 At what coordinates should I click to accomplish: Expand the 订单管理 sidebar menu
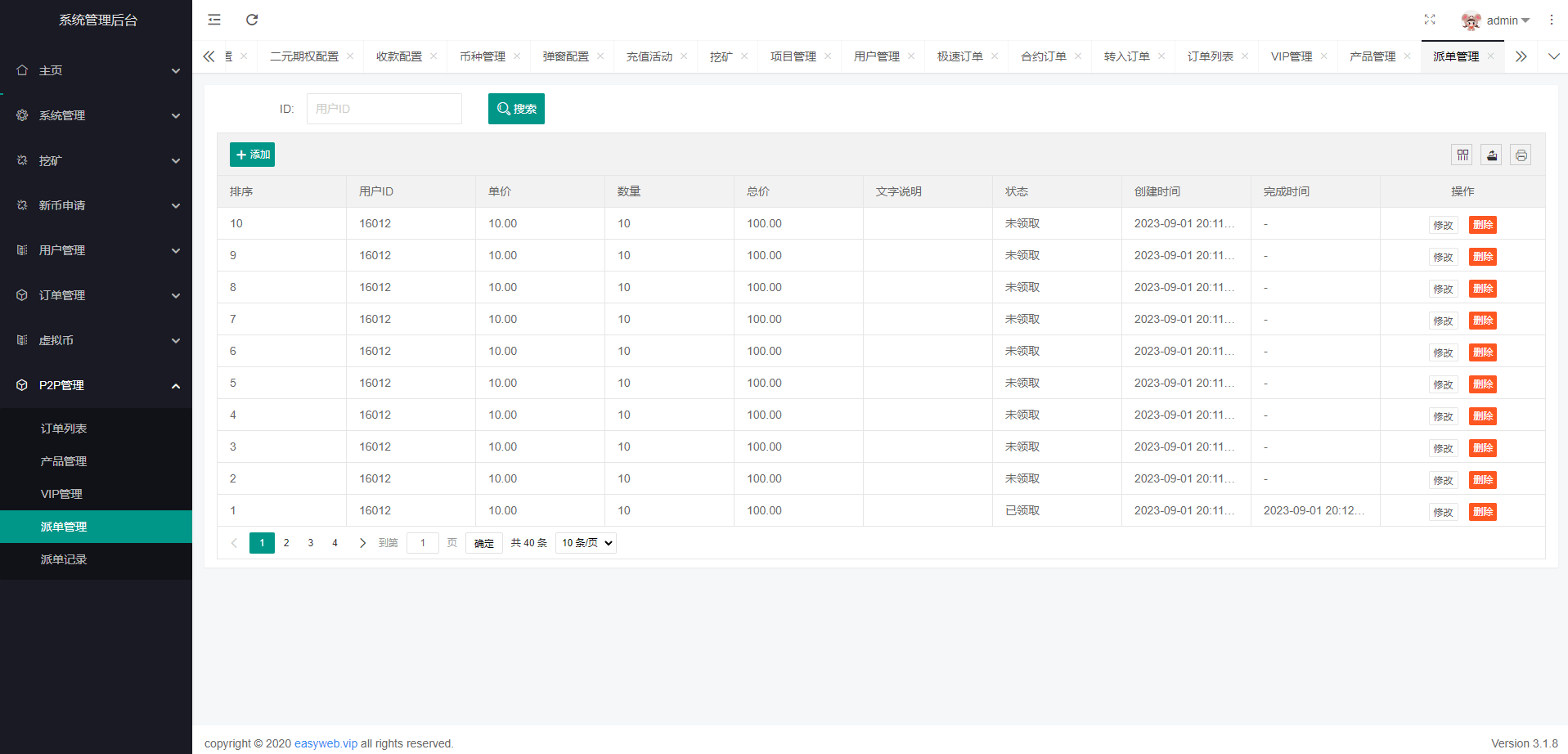click(96, 295)
